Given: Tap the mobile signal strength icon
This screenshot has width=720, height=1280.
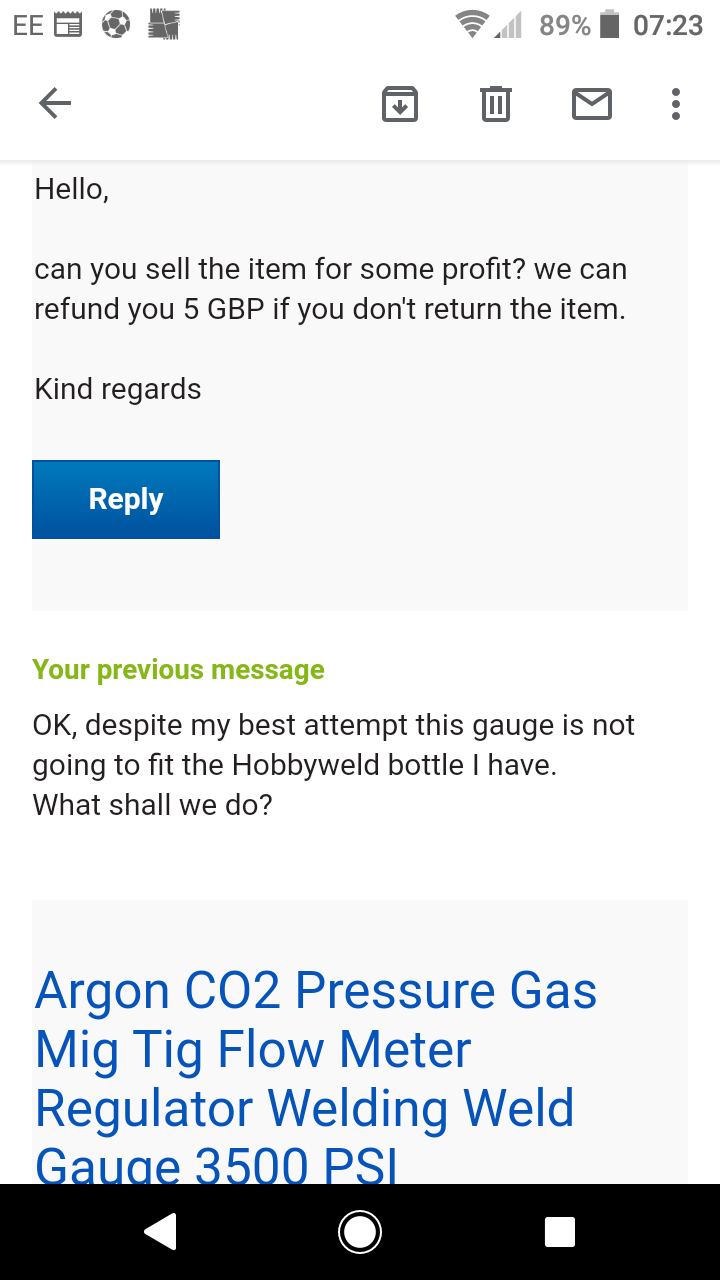Looking at the screenshot, I should coord(509,26).
